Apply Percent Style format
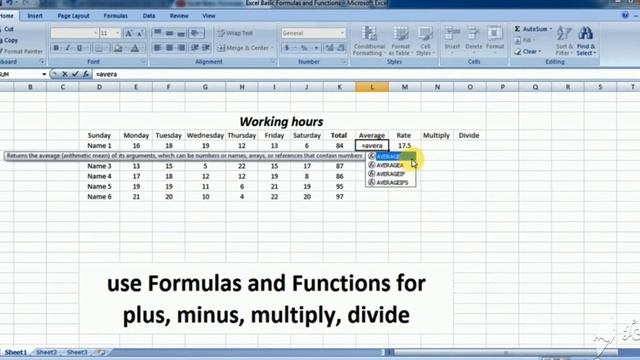640x360 pixels. point(304,48)
